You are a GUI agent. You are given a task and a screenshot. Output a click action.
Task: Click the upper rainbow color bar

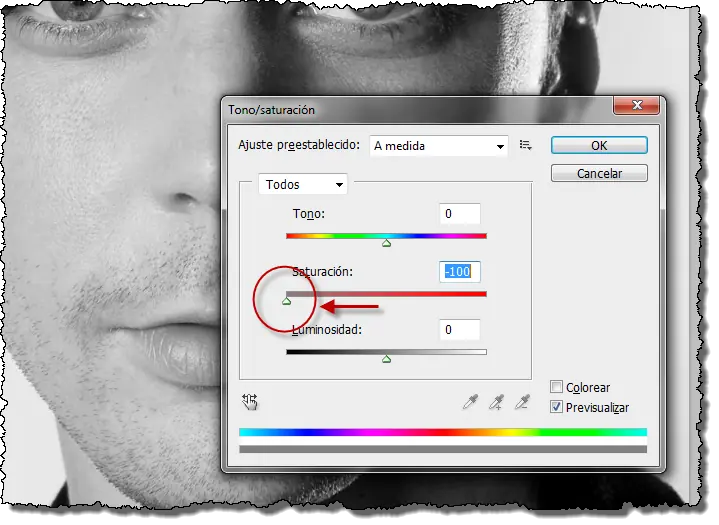pyautogui.click(x=443, y=432)
